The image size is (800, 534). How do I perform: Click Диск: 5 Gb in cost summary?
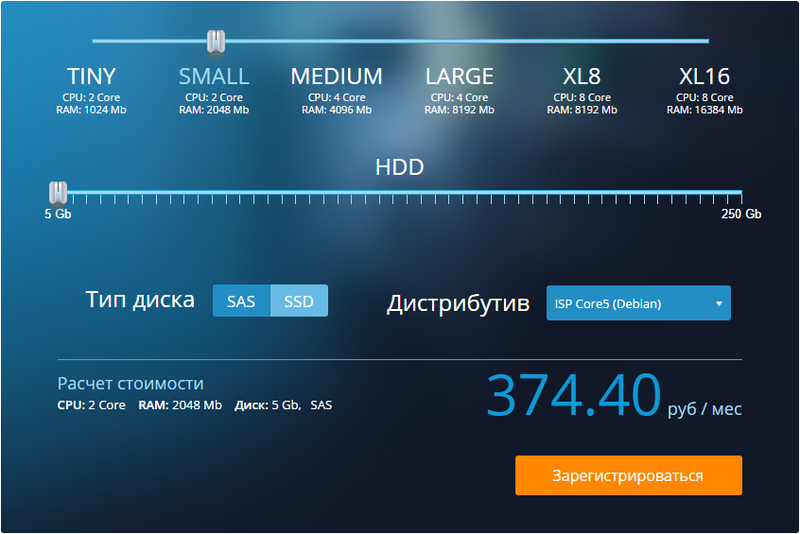[x=267, y=405]
